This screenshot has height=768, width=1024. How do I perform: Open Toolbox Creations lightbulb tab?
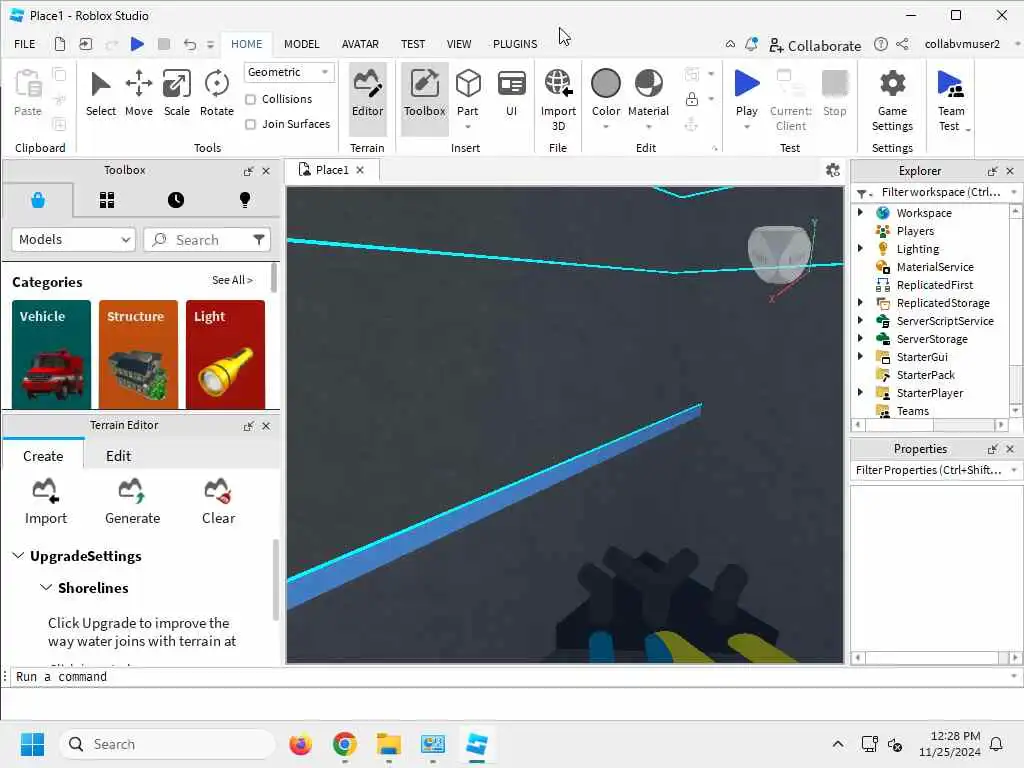pos(245,200)
